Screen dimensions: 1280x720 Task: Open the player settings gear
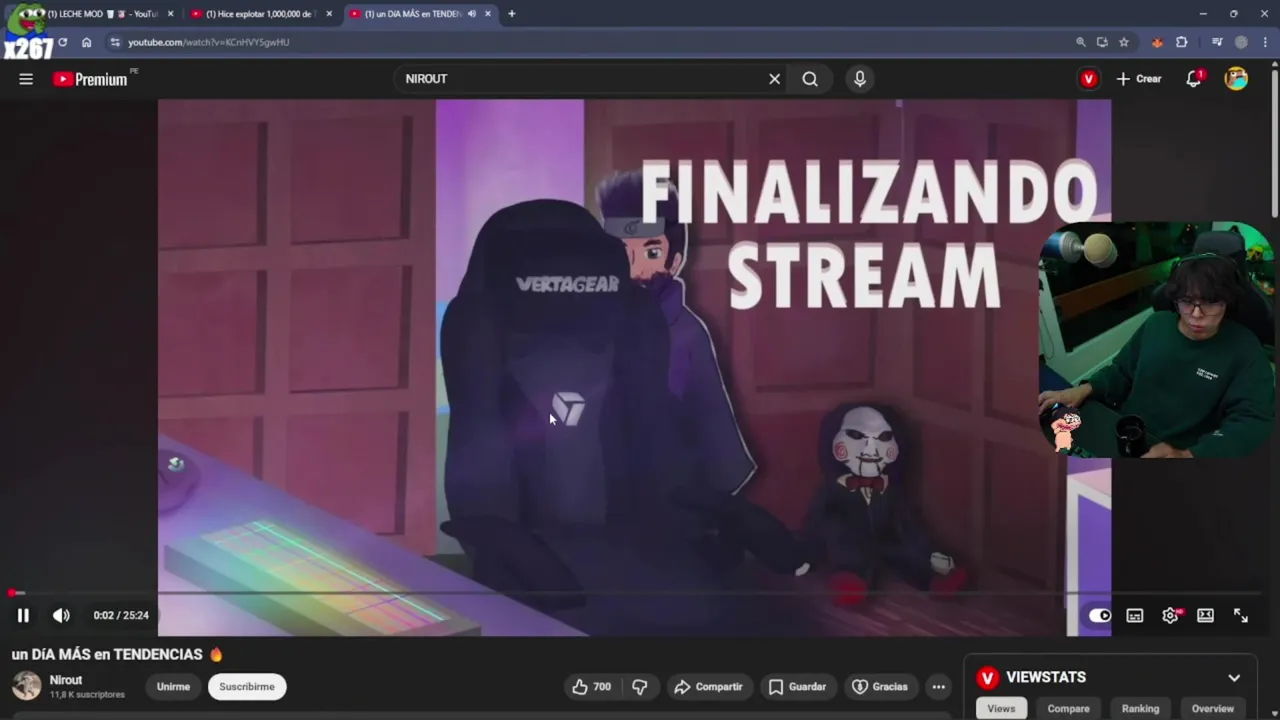1170,615
